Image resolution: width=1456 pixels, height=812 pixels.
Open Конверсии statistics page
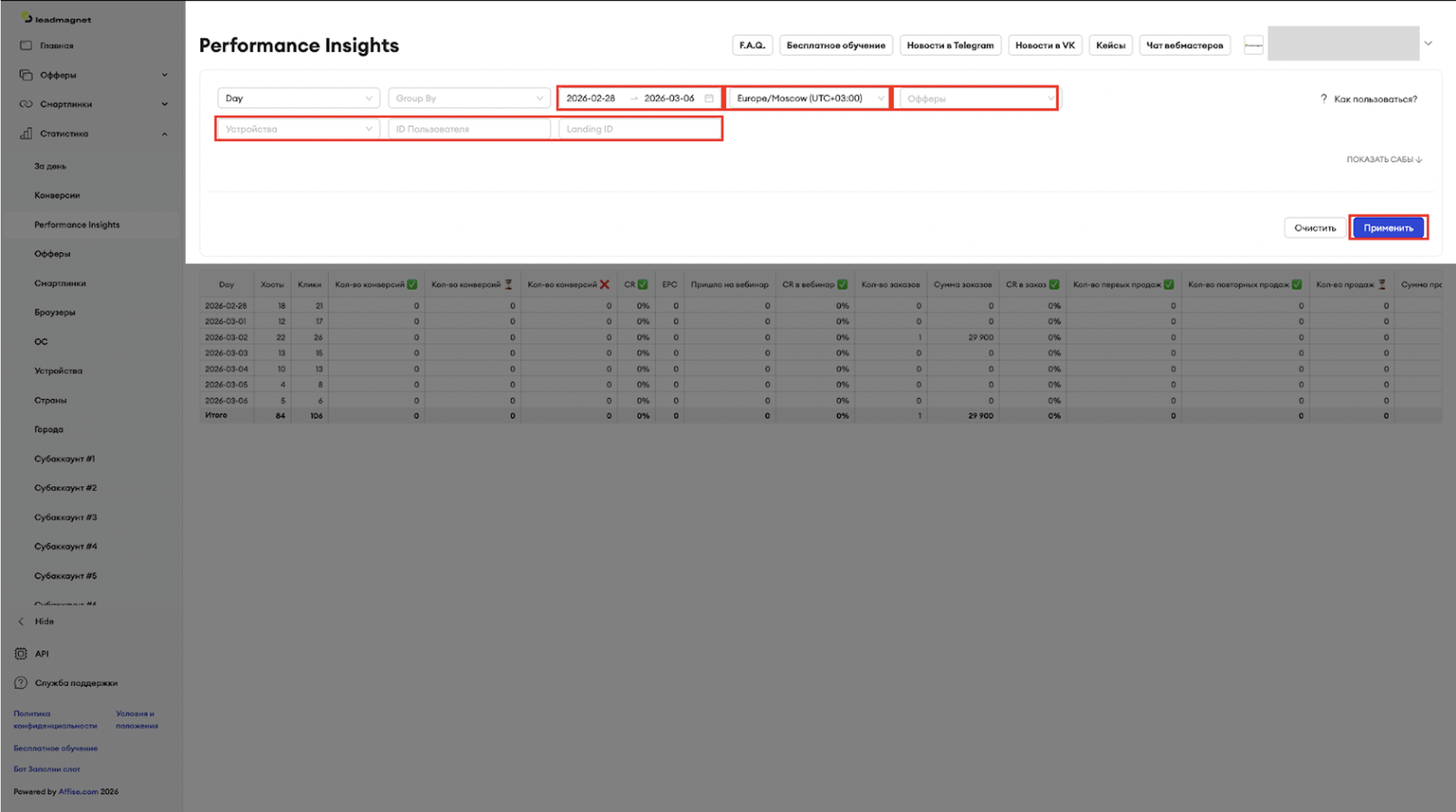(x=57, y=195)
